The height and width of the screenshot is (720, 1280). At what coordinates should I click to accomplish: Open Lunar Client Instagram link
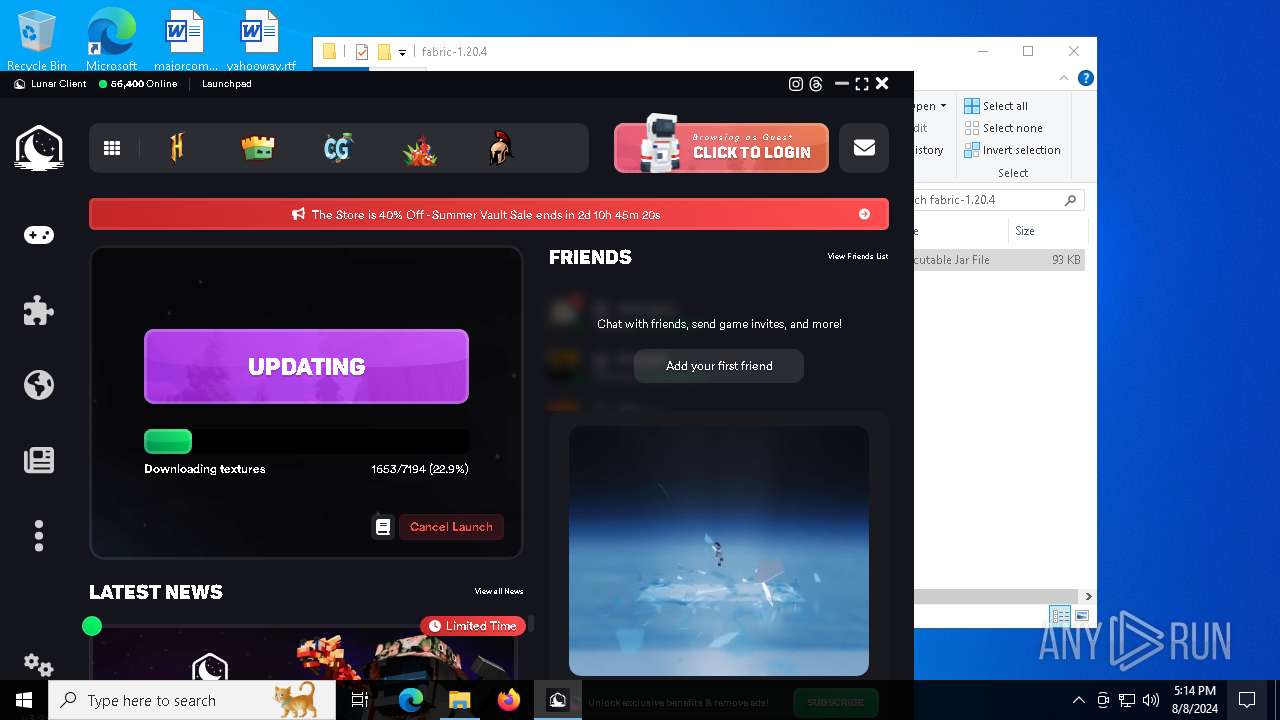pyautogui.click(x=796, y=84)
